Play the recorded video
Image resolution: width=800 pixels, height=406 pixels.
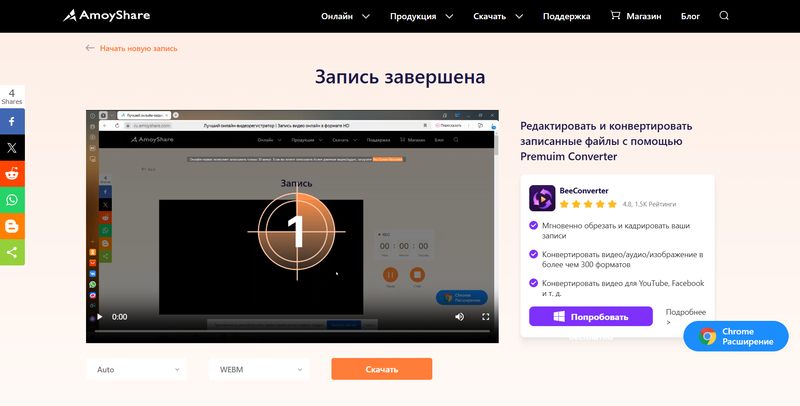pyautogui.click(x=99, y=317)
